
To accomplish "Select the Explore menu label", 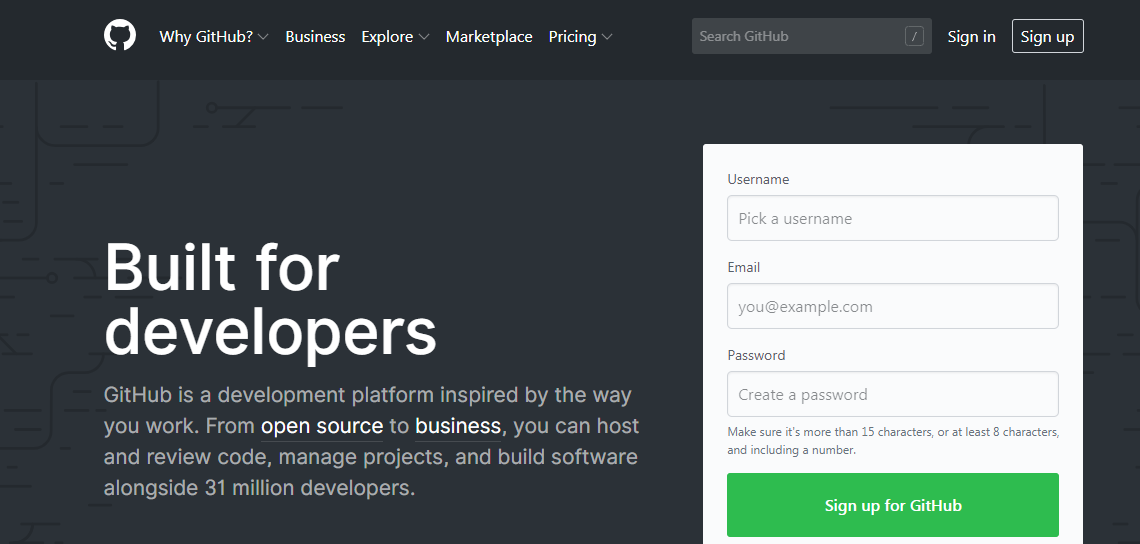I will (x=387, y=37).
